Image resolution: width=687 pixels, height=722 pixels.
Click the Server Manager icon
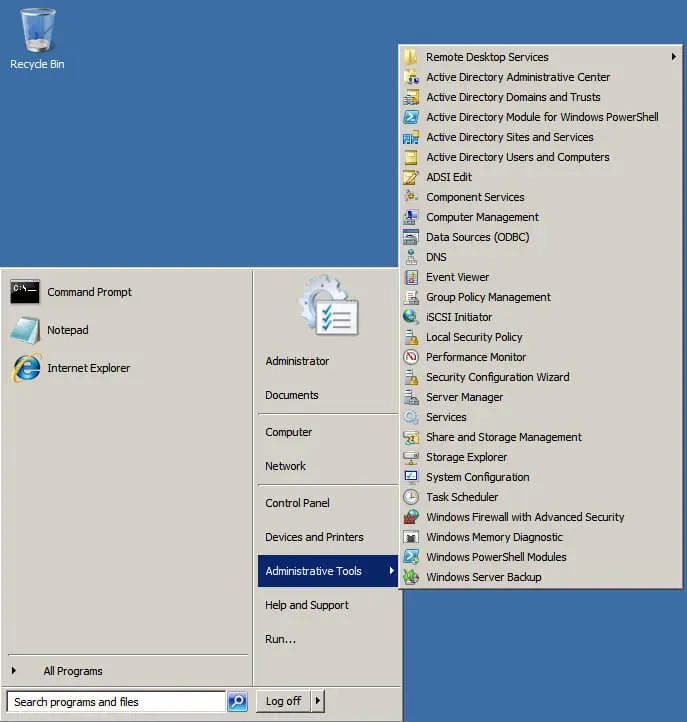pos(411,397)
